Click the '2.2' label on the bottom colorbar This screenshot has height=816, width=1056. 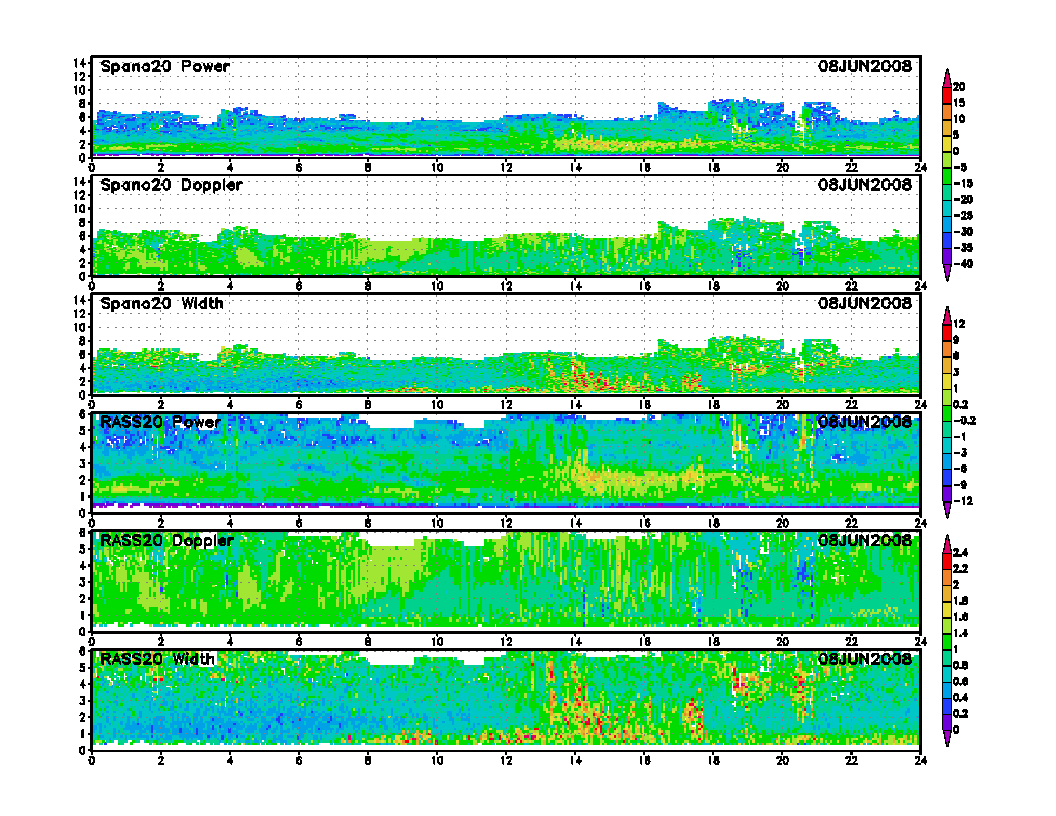(961, 569)
